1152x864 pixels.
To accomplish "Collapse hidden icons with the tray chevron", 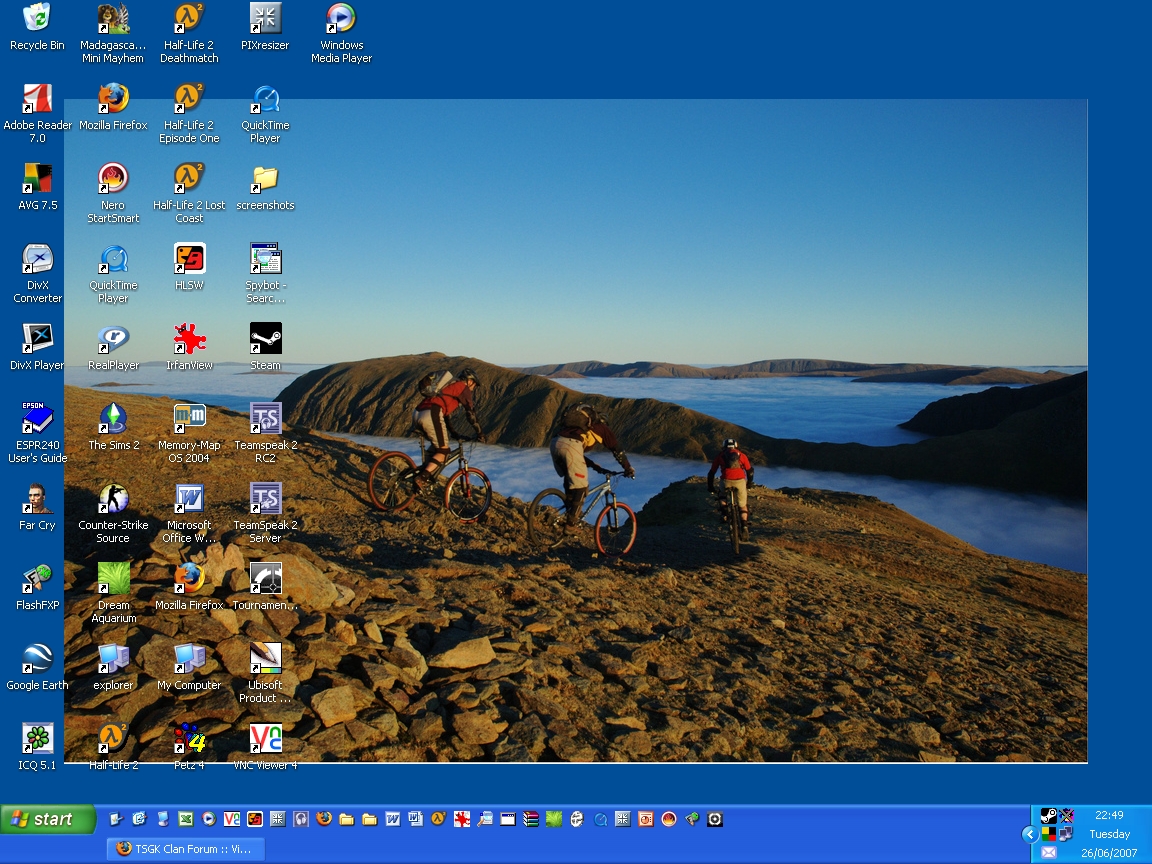I will (1030, 834).
